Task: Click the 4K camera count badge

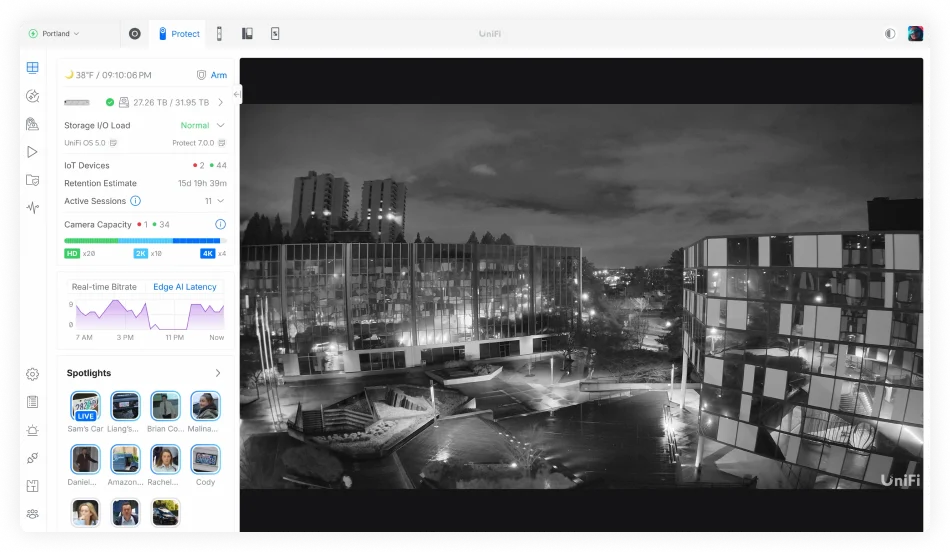Action: click(x=208, y=254)
